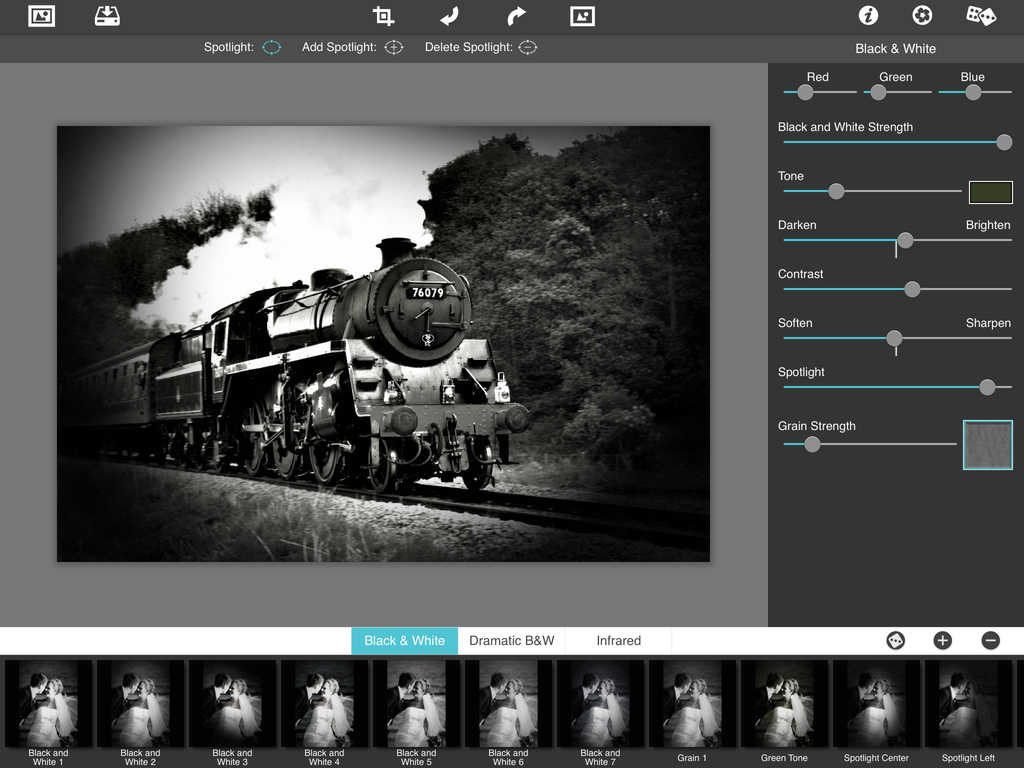Image resolution: width=1024 pixels, height=768 pixels.
Task: Tap the save image icon
Action: (x=107, y=16)
